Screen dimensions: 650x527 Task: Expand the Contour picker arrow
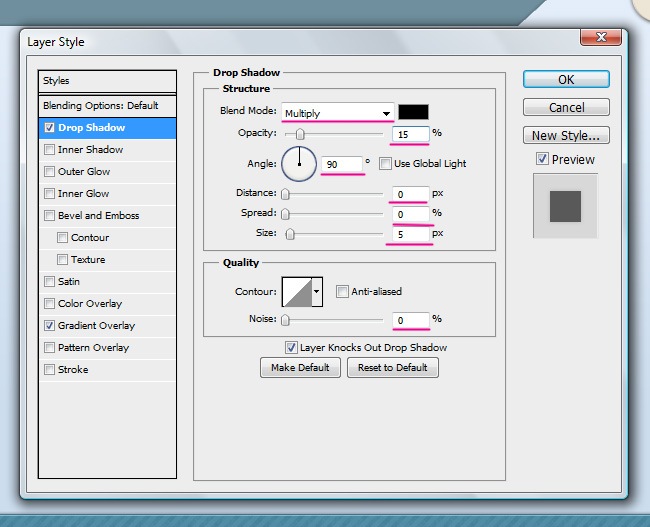(318, 292)
